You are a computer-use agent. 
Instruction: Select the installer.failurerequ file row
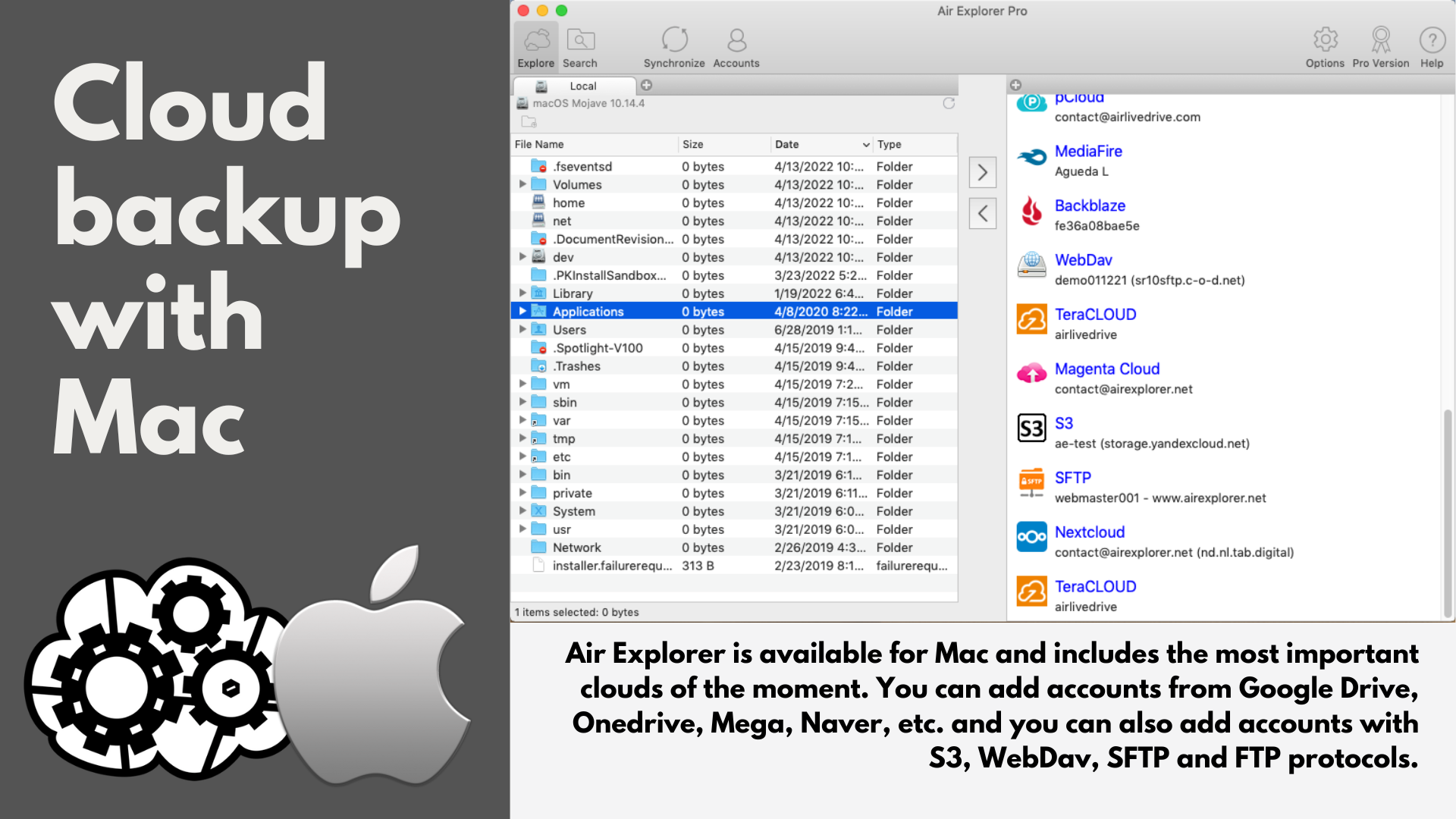coord(612,565)
